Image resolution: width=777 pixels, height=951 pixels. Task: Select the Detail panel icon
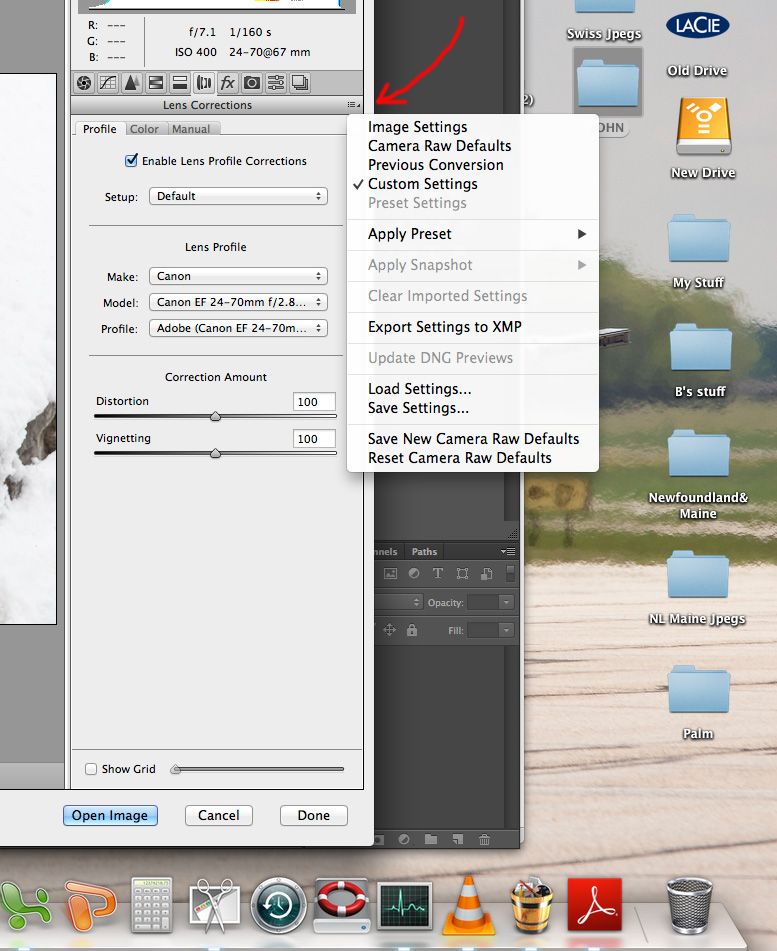tap(132, 83)
